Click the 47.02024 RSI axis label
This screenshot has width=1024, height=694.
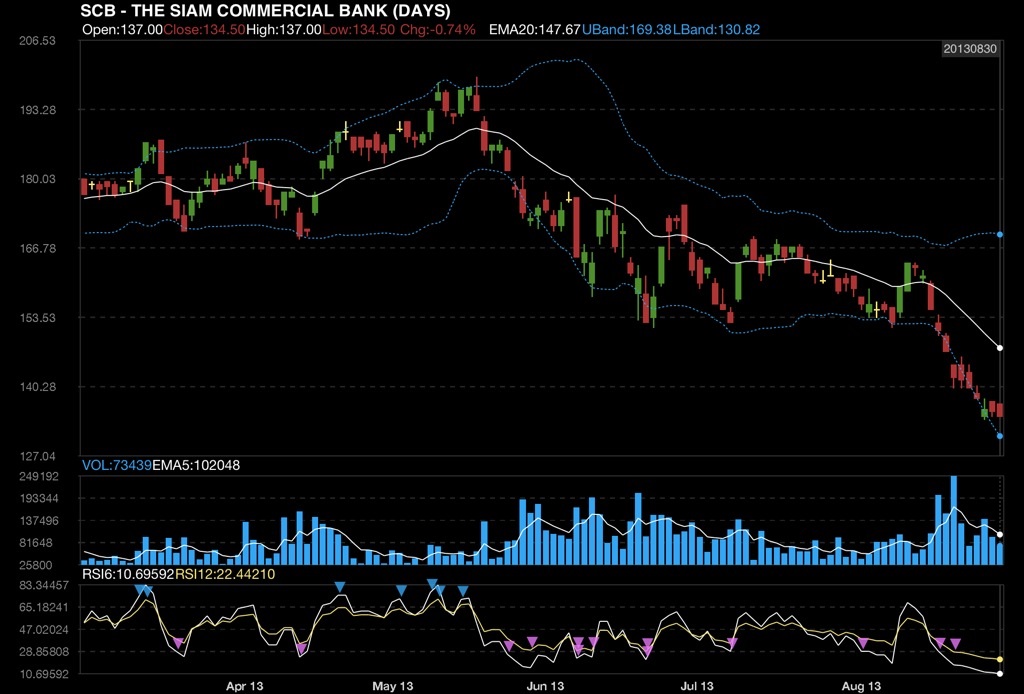(x=44, y=629)
